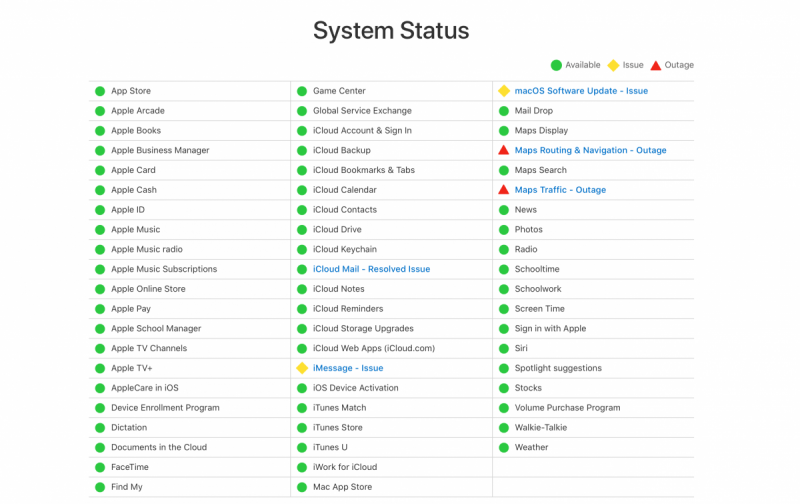The height and width of the screenshot is (504, 800).
Task: Select the iCloud Storage Upgrades row
Action: tap(363, 328)
